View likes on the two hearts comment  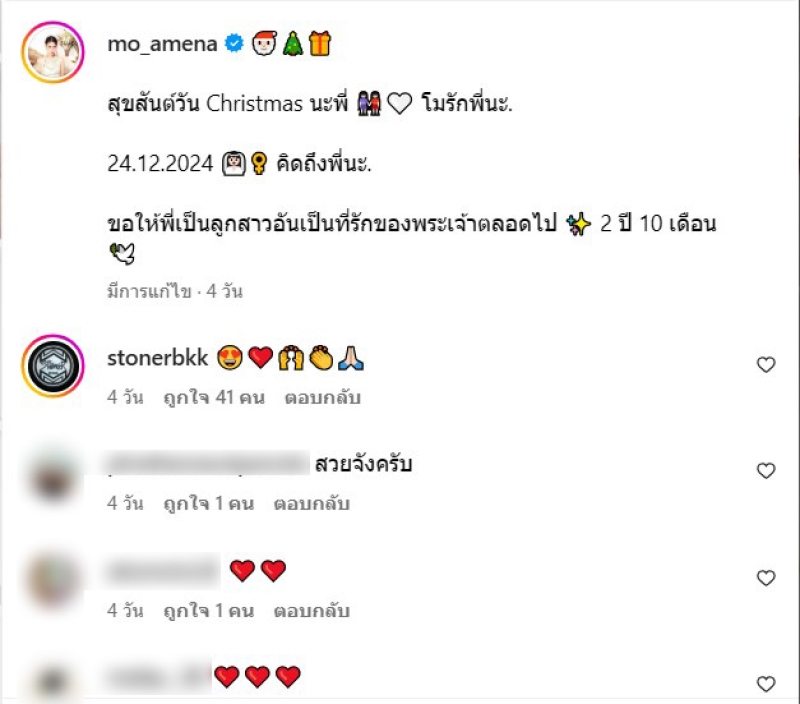click(x=209, y=610)
